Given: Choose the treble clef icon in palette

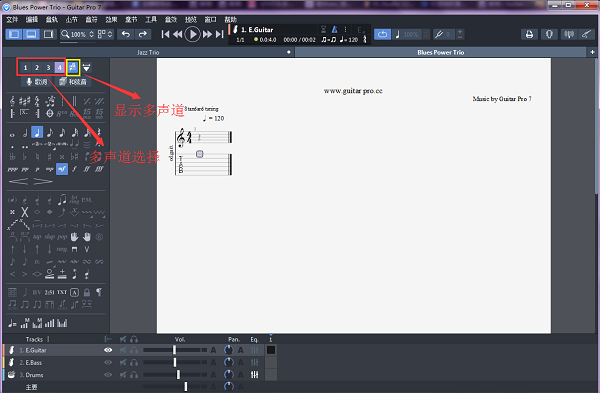Looking at the screenshot, I should 12,101.
